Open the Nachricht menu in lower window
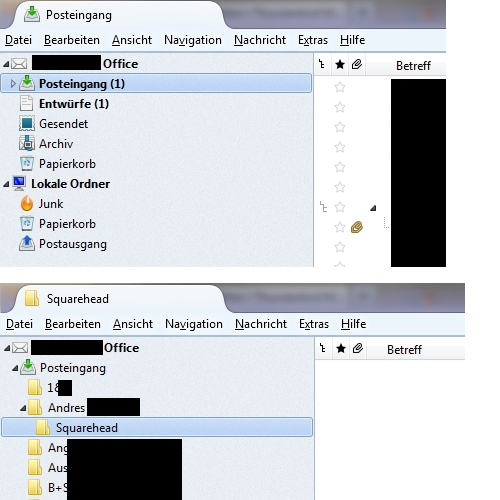500x500 pixels. coord(261,324)
